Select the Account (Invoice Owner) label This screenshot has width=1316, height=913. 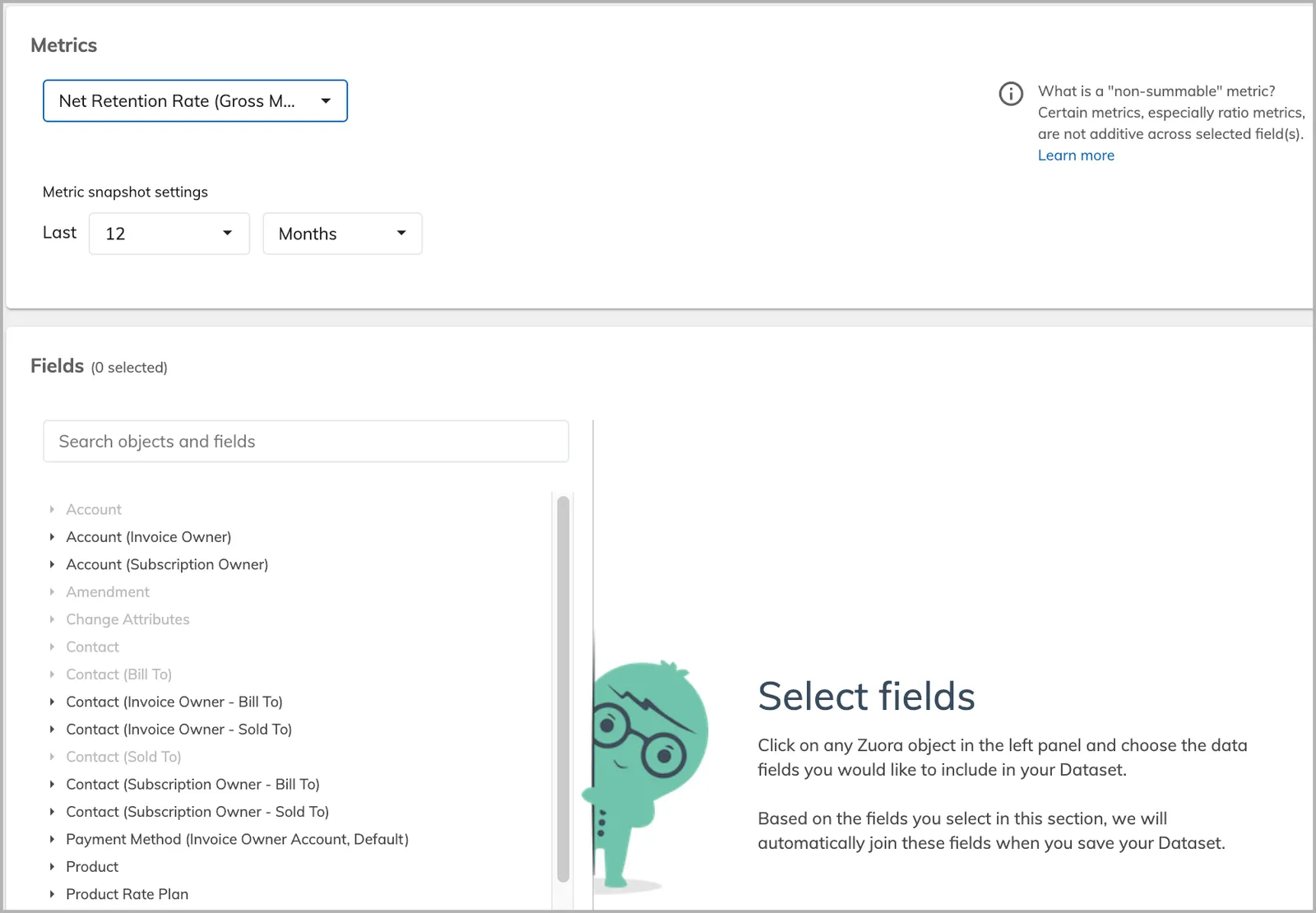[149, 537]
